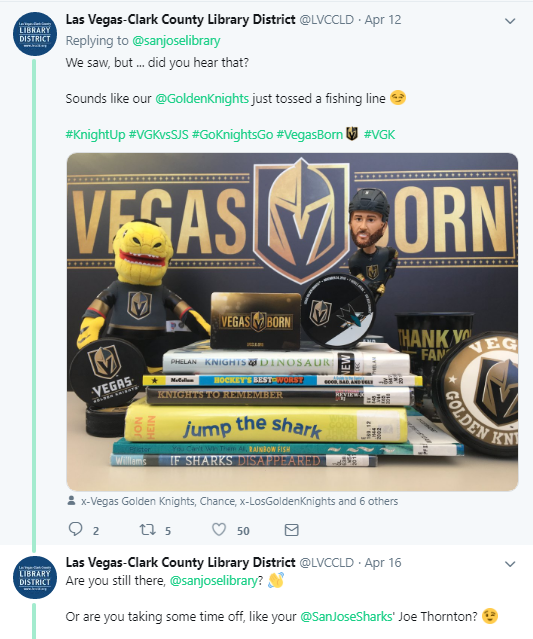533x639 pixels.
Task: Open the Apr 12 timestamp link
Action: pyautogui.click(x=383, y=20)
